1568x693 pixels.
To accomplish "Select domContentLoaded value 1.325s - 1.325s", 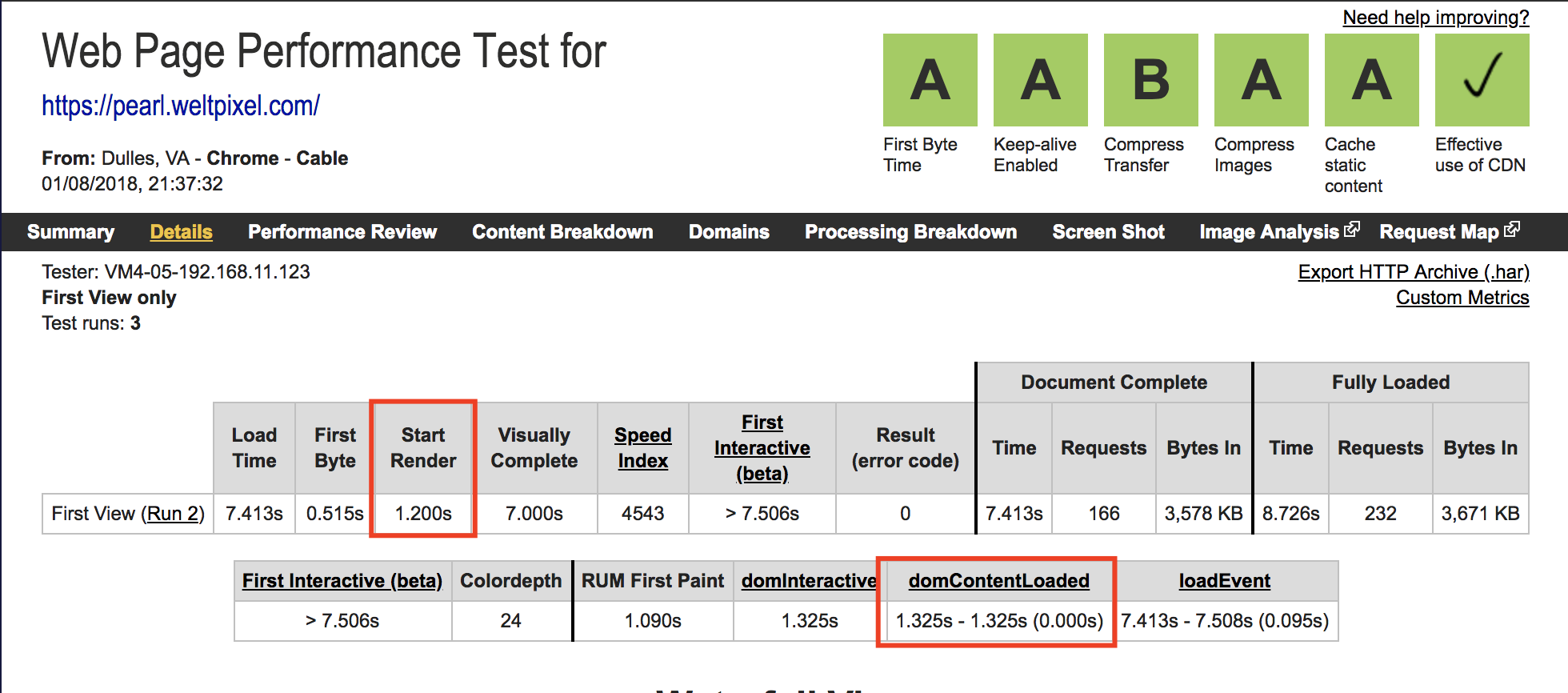I will [998, 621].
